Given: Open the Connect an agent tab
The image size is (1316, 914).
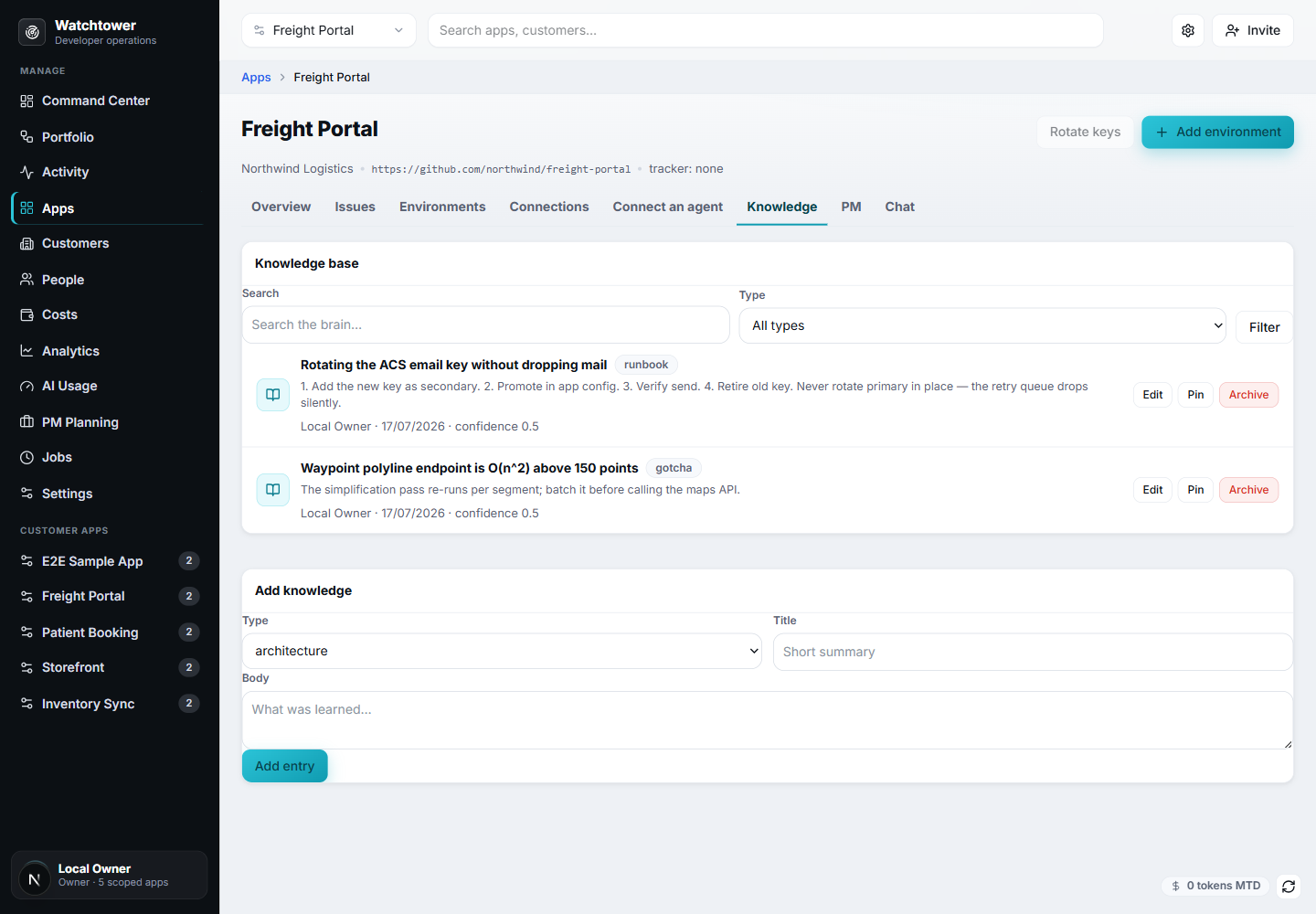Looking at the screenshot, I should (x=668, y=207).
